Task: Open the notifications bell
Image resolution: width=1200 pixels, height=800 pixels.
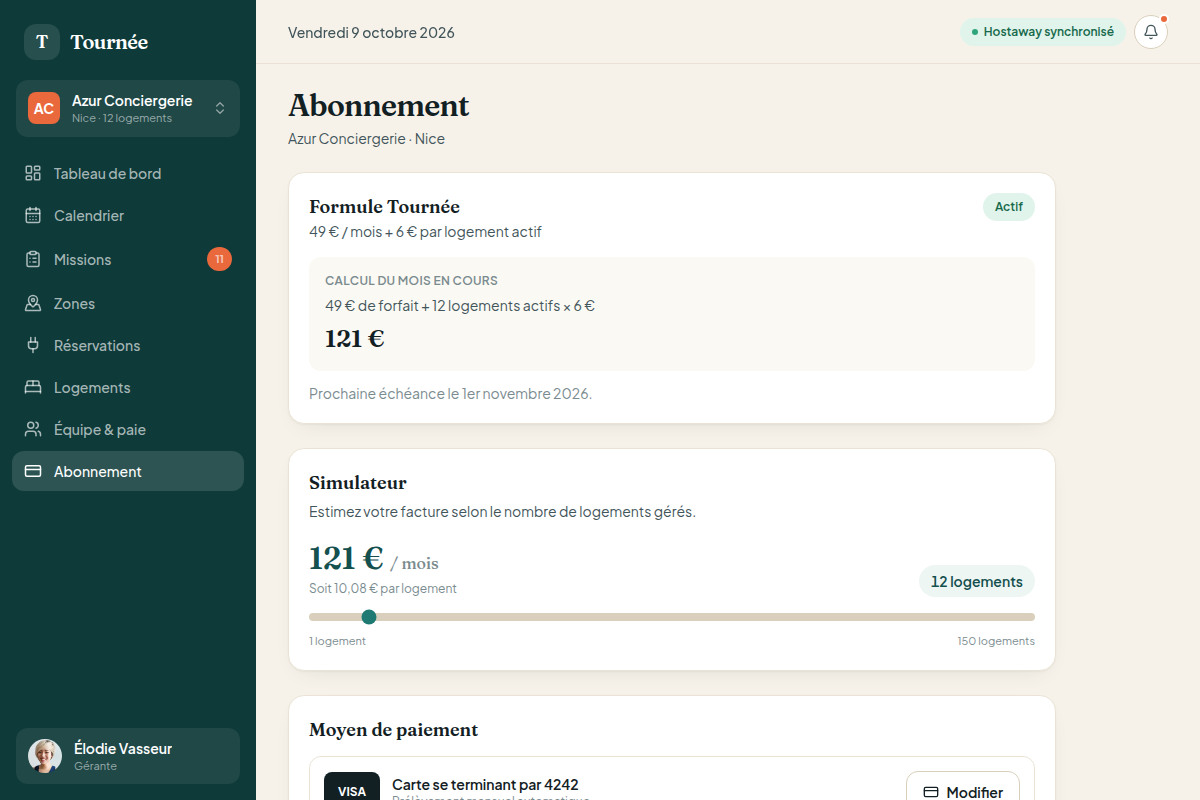Action: pyautogui.click(x=1151, y=32)
